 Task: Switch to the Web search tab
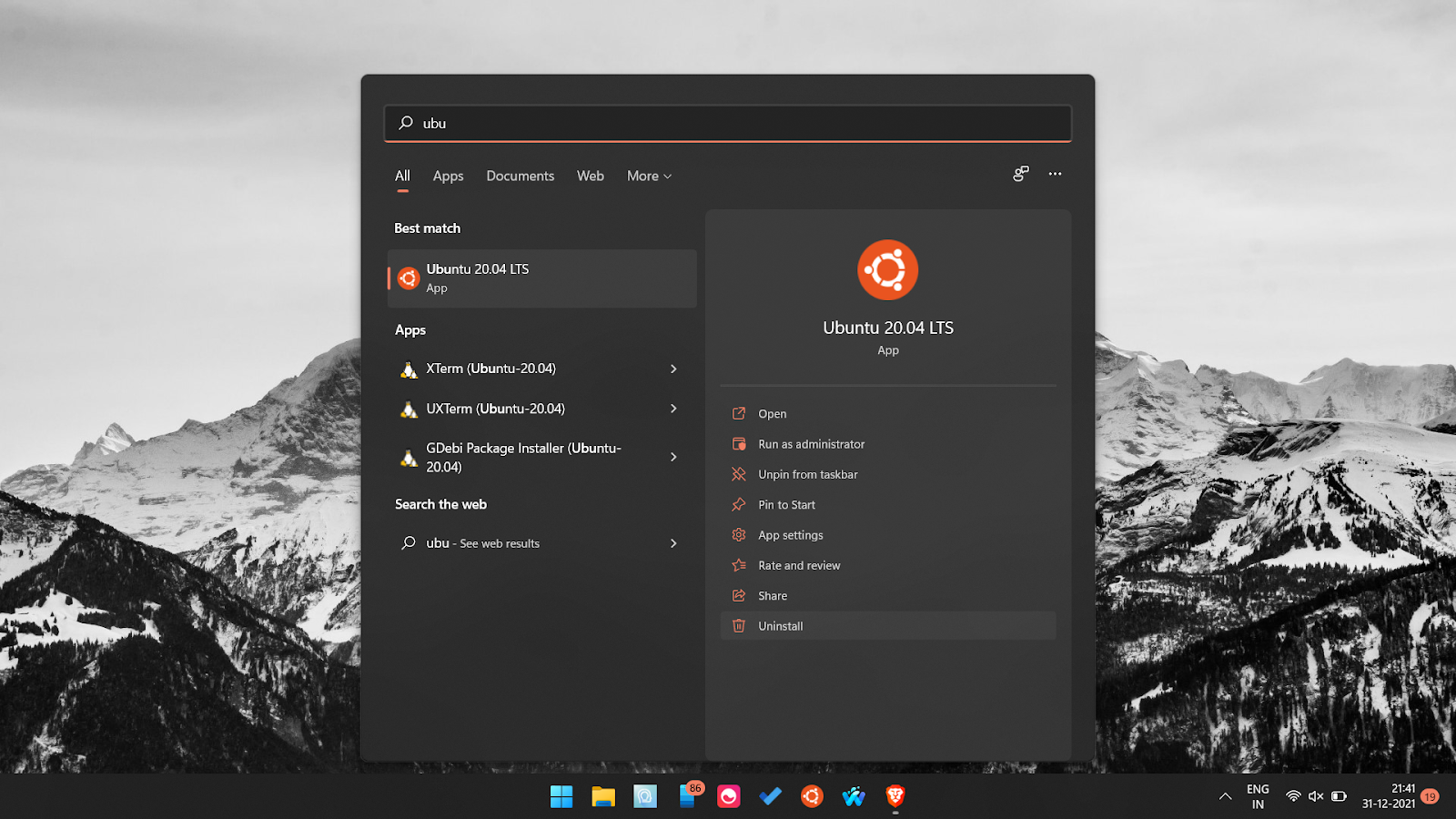590,176
